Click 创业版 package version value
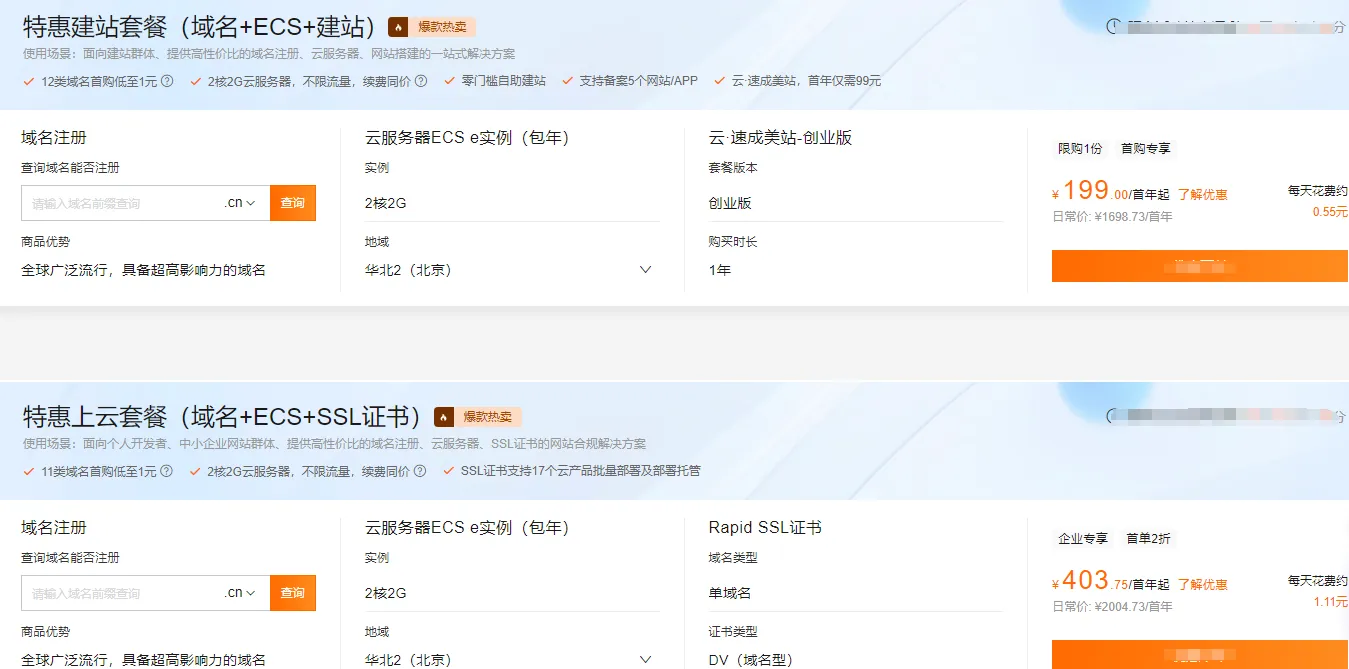Image resolution: width=1349 pixels, height=669 pixels. tap(730, 203)
